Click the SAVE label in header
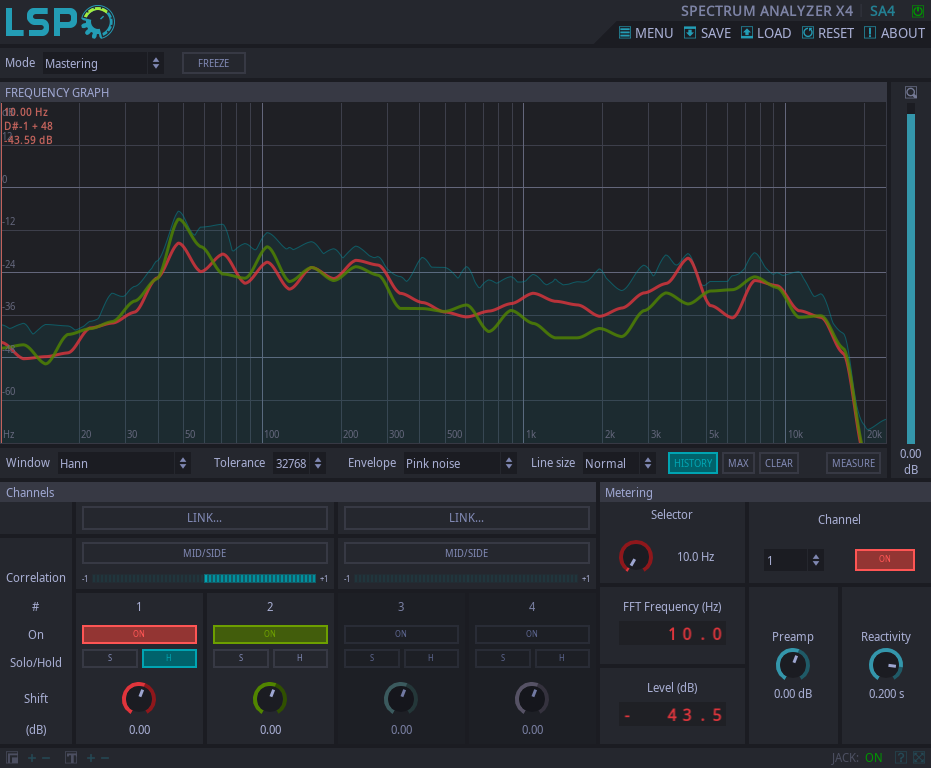Viewport: 931px width, 768px height. (x=715, y=33)
